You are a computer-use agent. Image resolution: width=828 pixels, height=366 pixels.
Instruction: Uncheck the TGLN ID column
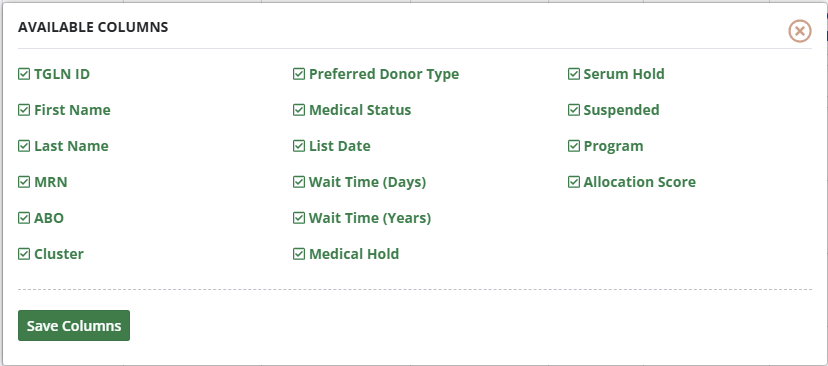coord(24,74)
